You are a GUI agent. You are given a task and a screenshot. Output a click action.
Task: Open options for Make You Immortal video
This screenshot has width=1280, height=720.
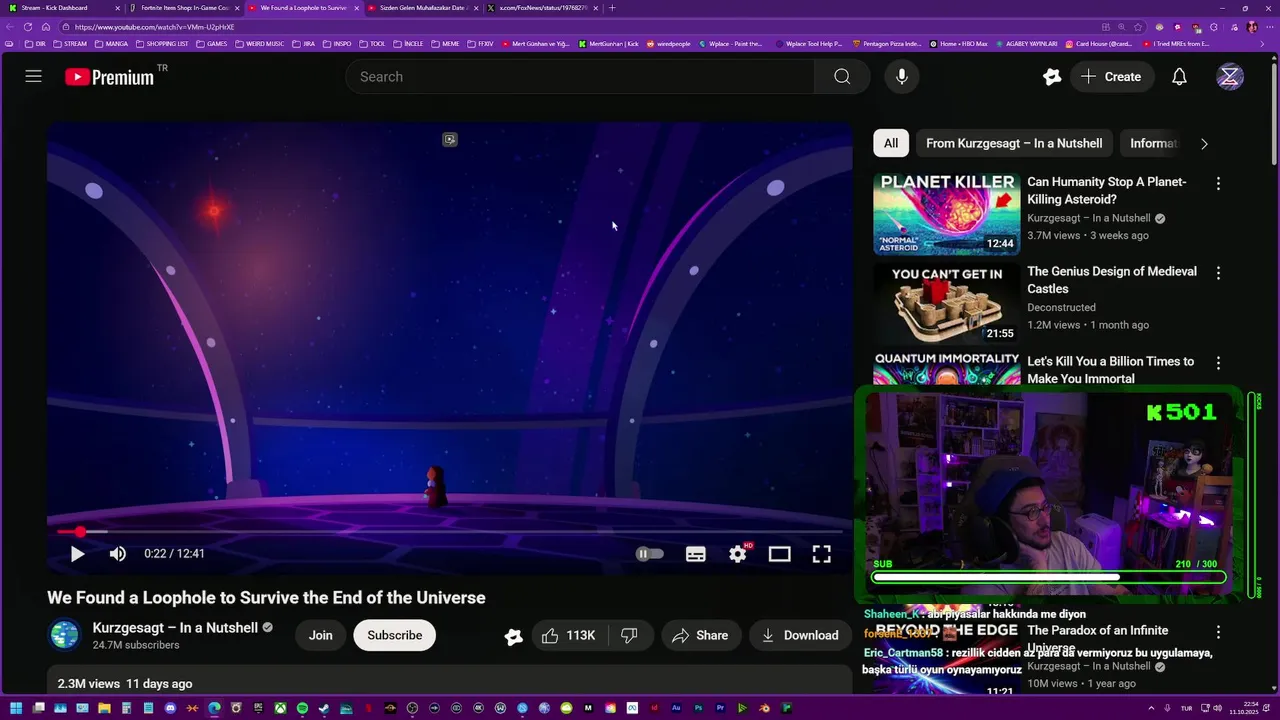[1218, 363]
